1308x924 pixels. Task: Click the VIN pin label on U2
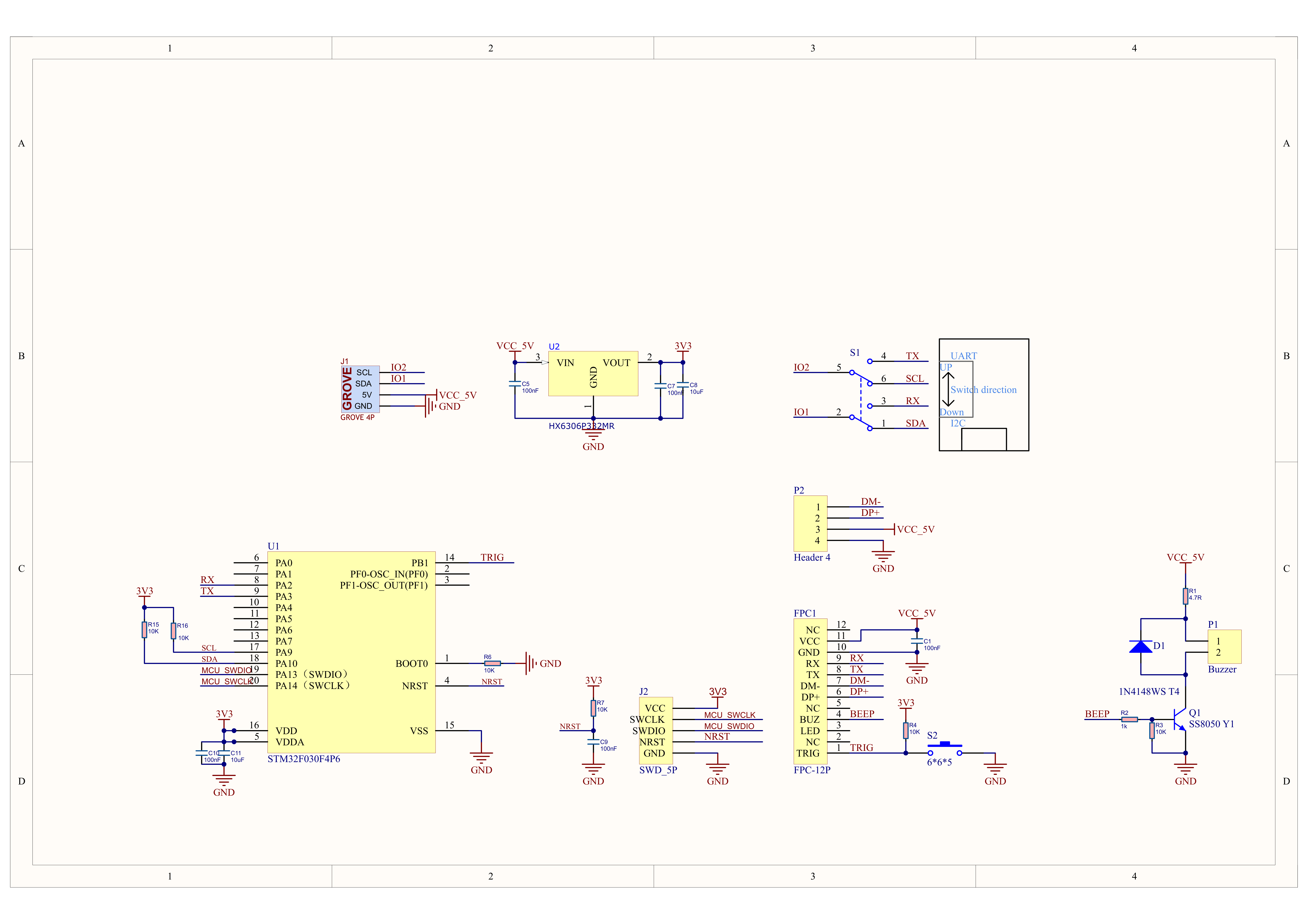[x=565, y=363]
